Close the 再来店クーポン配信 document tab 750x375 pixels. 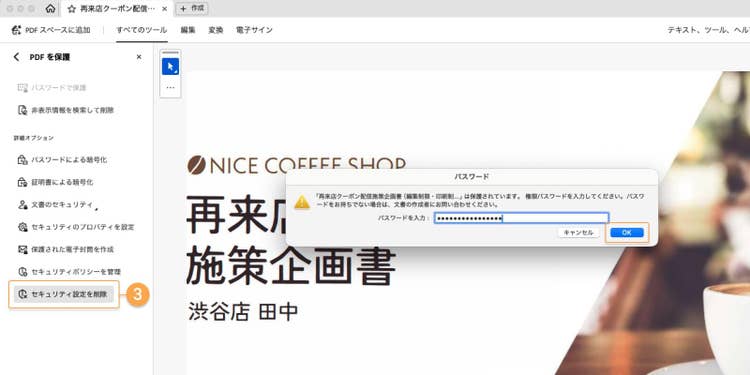pos(164,9)
